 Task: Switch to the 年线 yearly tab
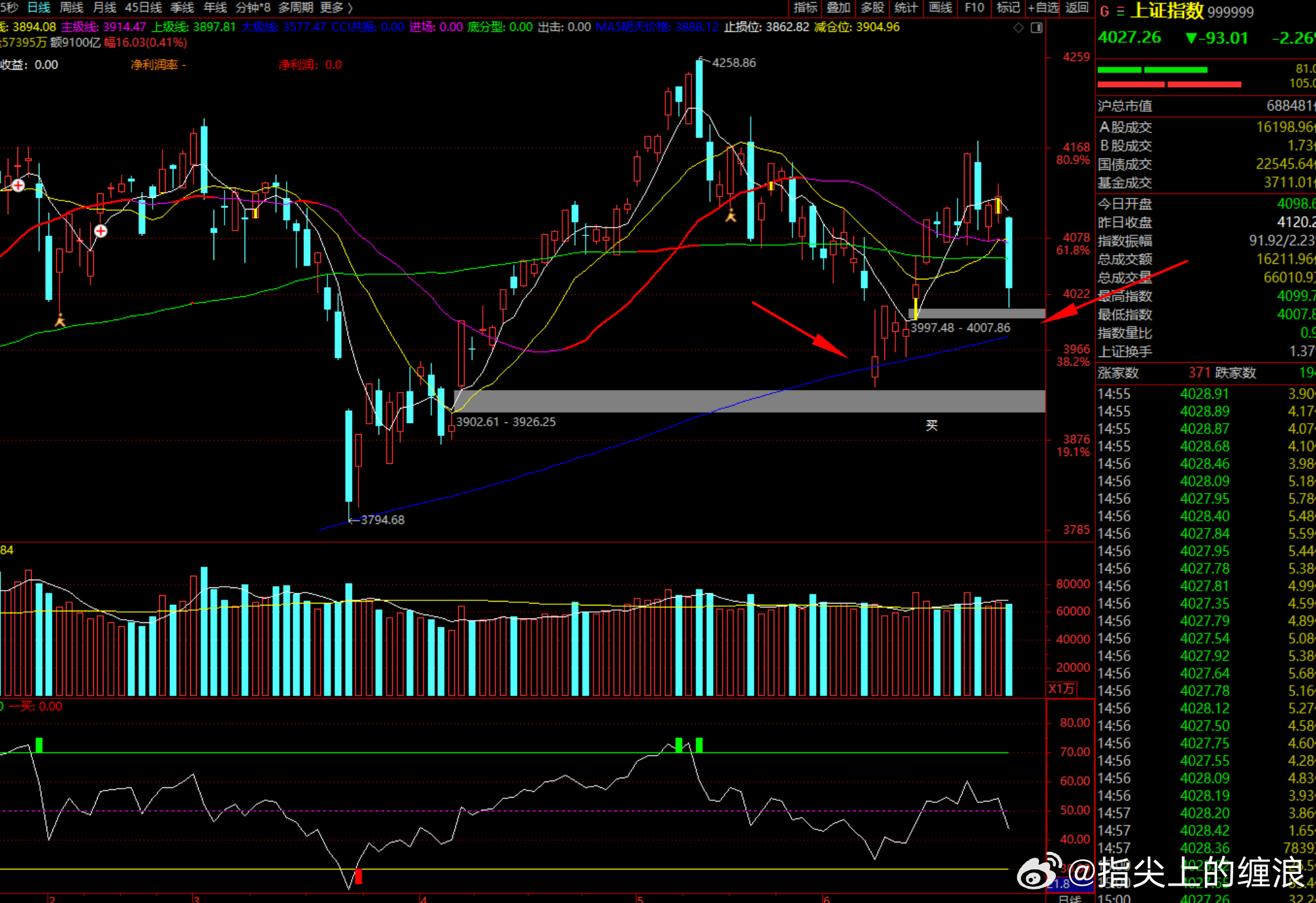[x=215, y=7]
